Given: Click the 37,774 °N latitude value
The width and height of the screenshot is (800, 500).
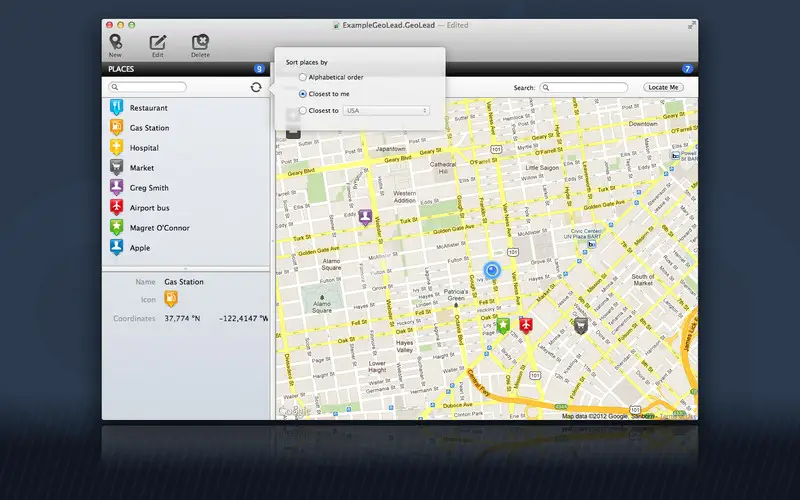Looking at the screenshot, I should [x=182, y=318].
